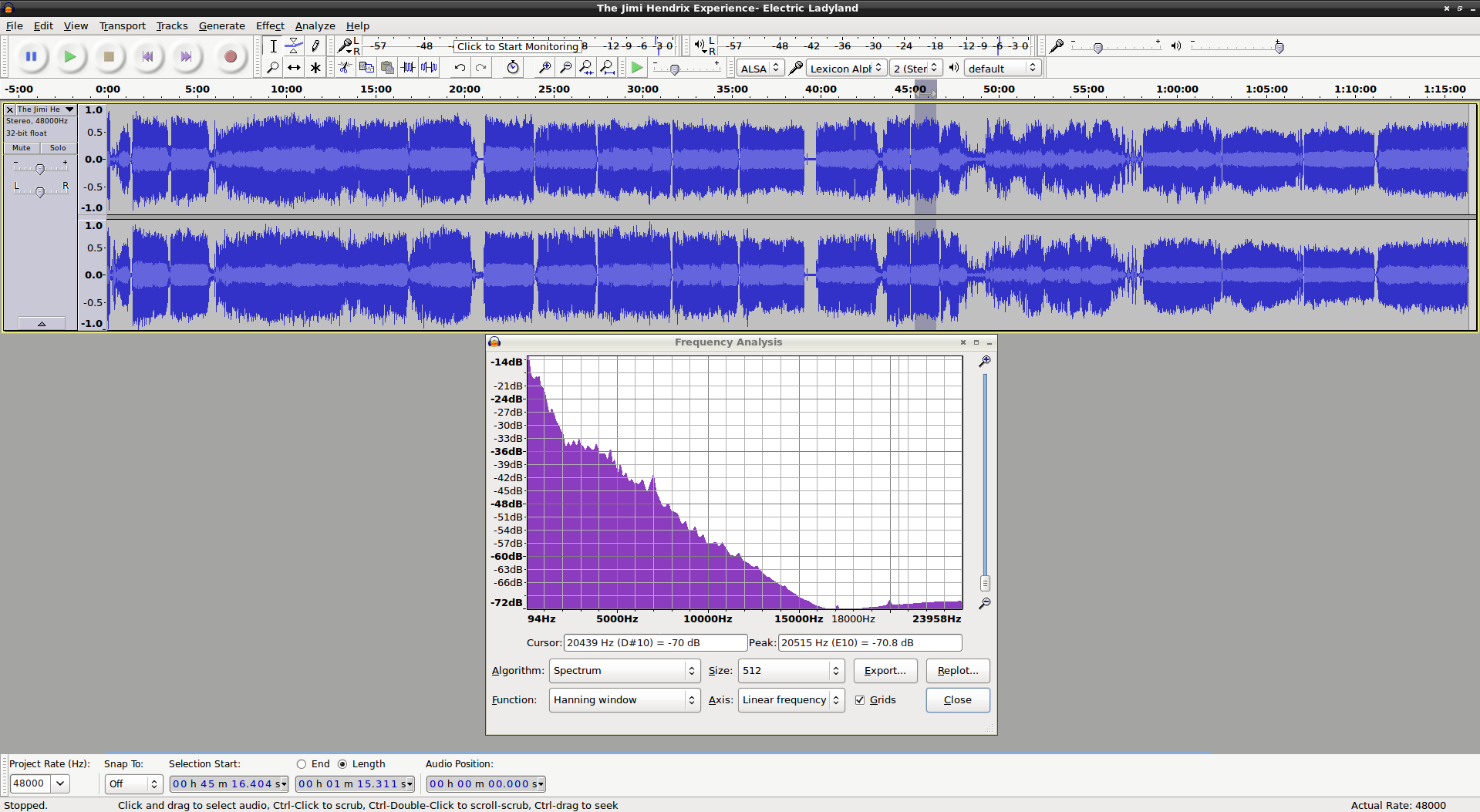Click the Cut scissors icon
1480x812 pixels.
tap(345, 68)
